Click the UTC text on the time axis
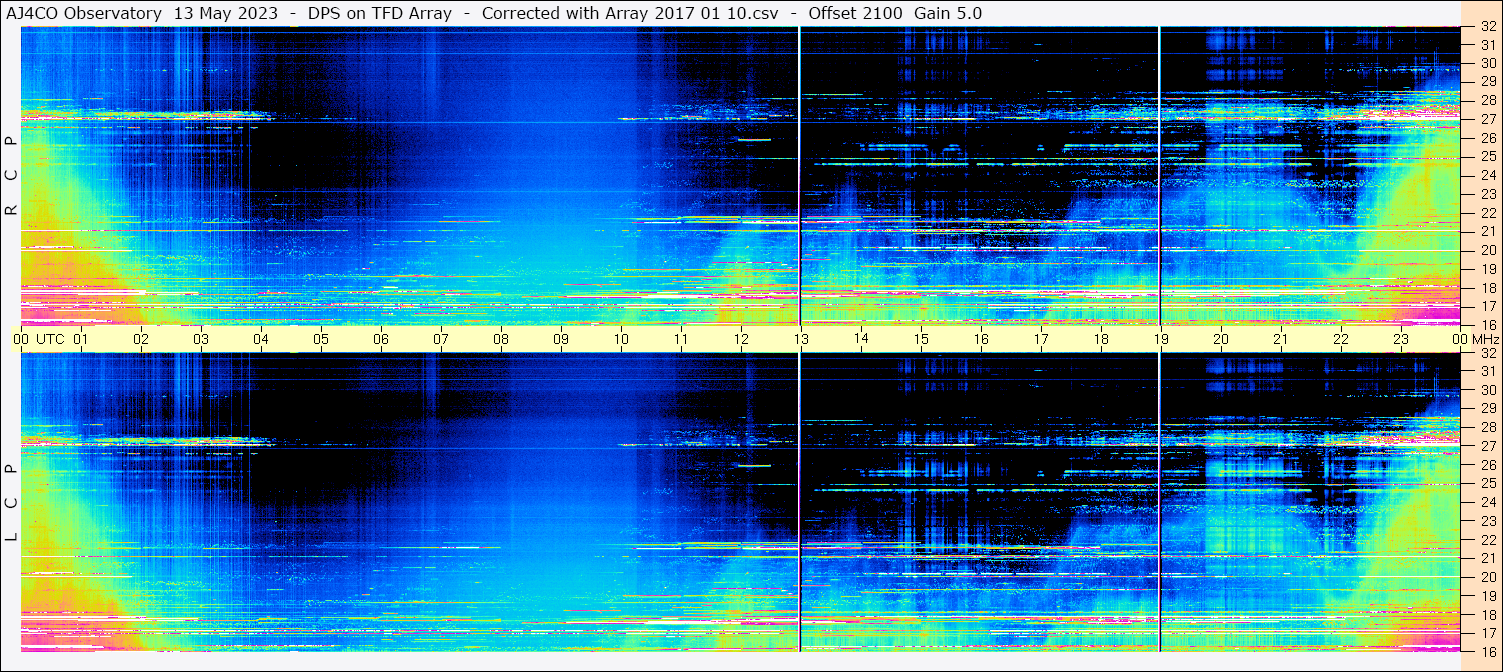Viewport: 1503px width, 672px height. pos(50,339)
